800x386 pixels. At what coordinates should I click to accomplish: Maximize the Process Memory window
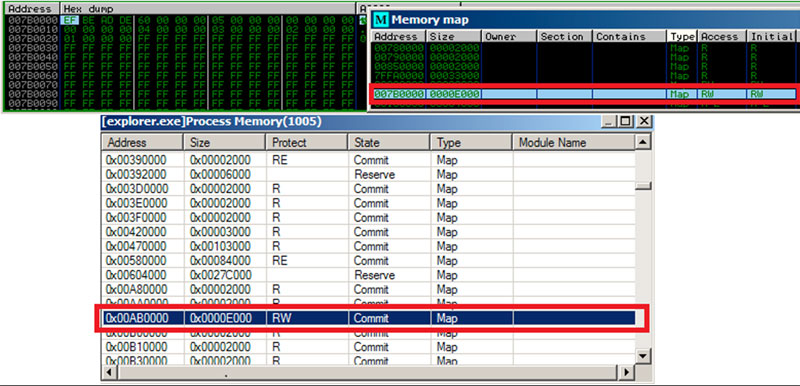tap(625, 121)
